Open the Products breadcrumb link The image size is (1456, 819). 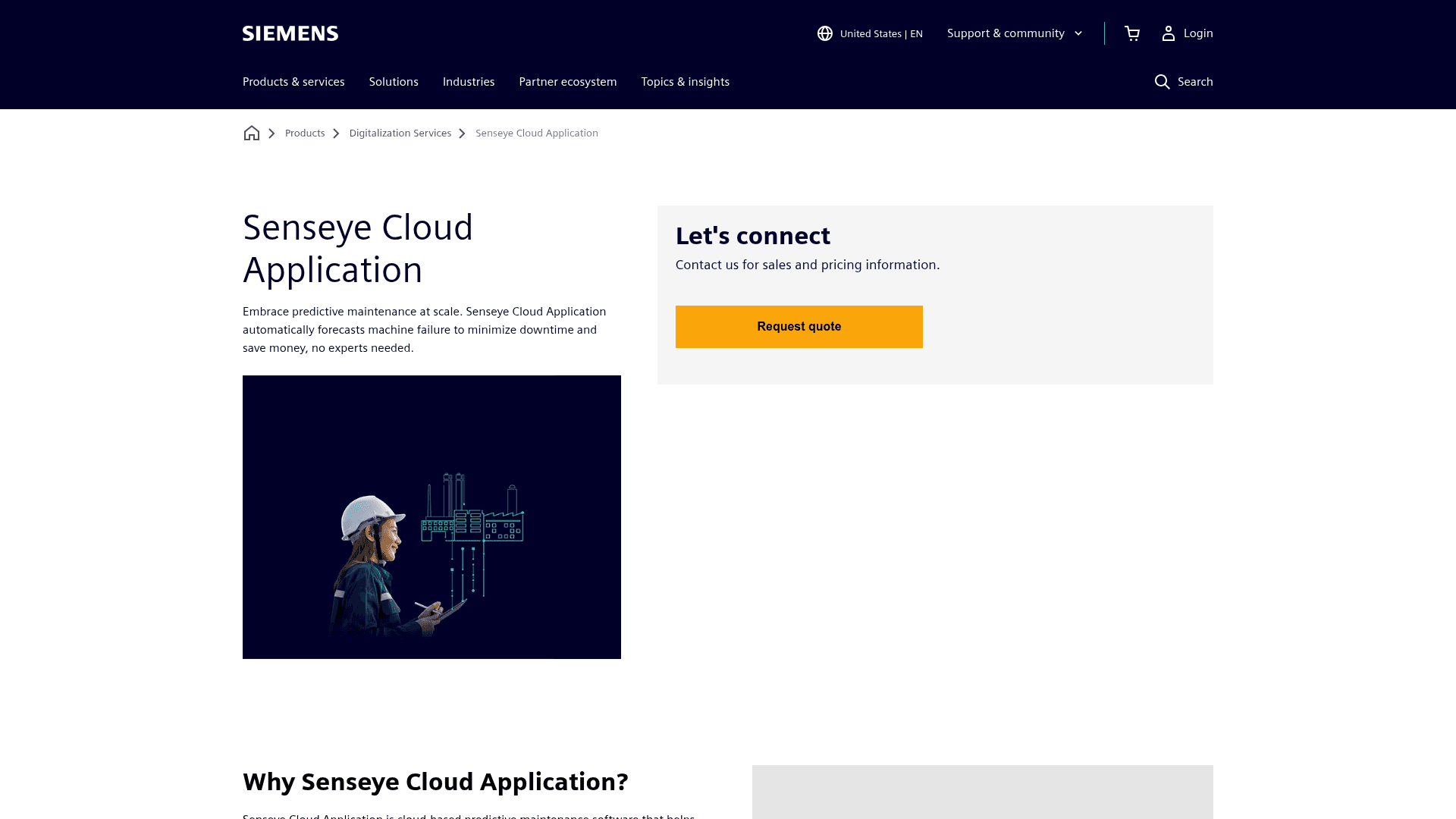305,133
